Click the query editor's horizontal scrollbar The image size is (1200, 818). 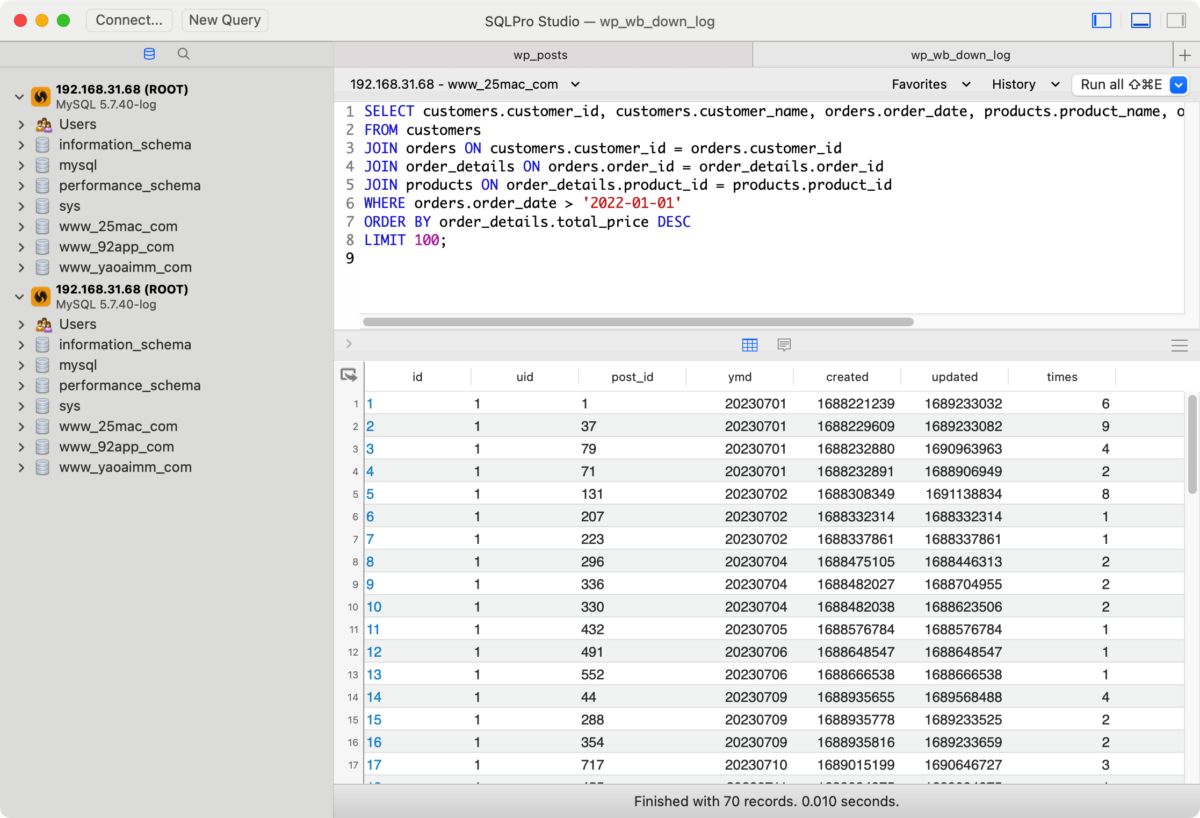638,322
